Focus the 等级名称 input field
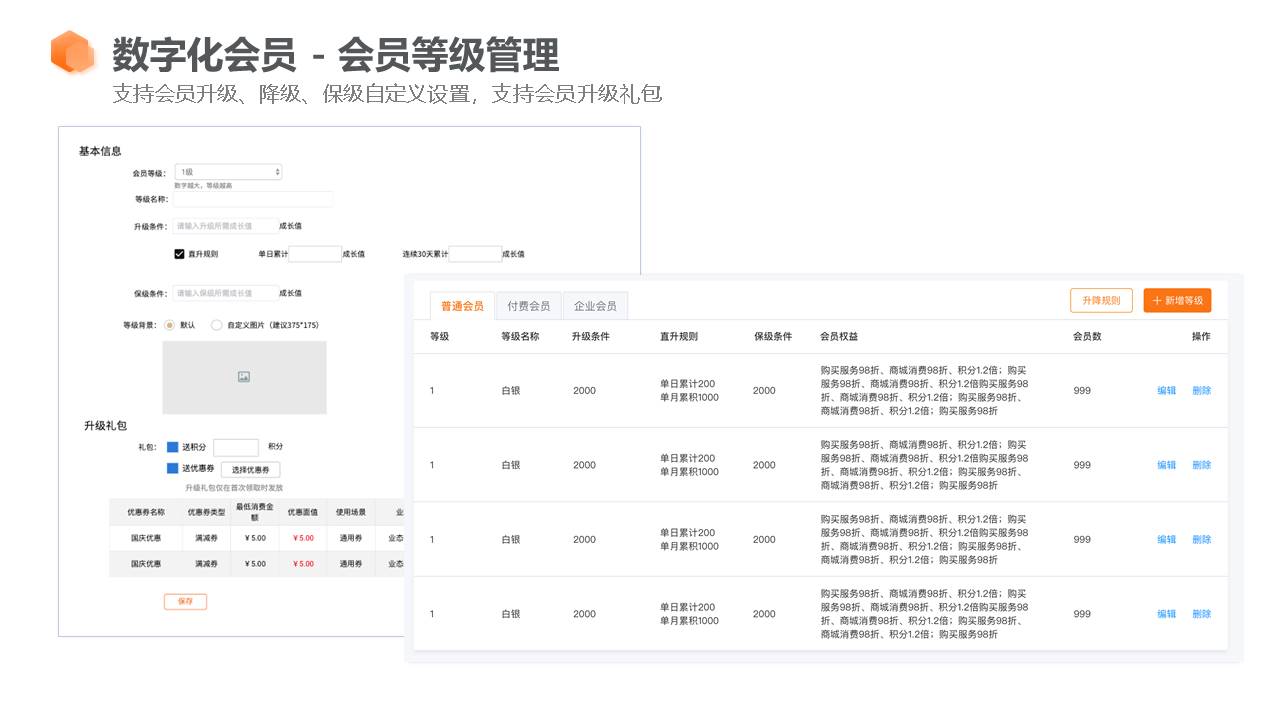Viewport: 1280px width, 720px height. pos(253,199)
